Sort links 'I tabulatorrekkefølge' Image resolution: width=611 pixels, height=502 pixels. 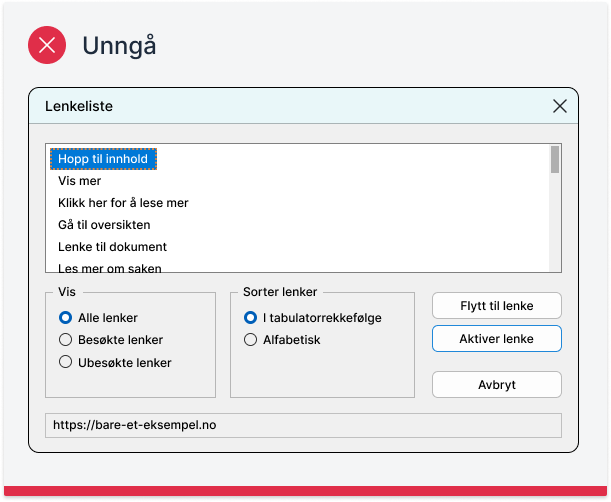(251, 318)
